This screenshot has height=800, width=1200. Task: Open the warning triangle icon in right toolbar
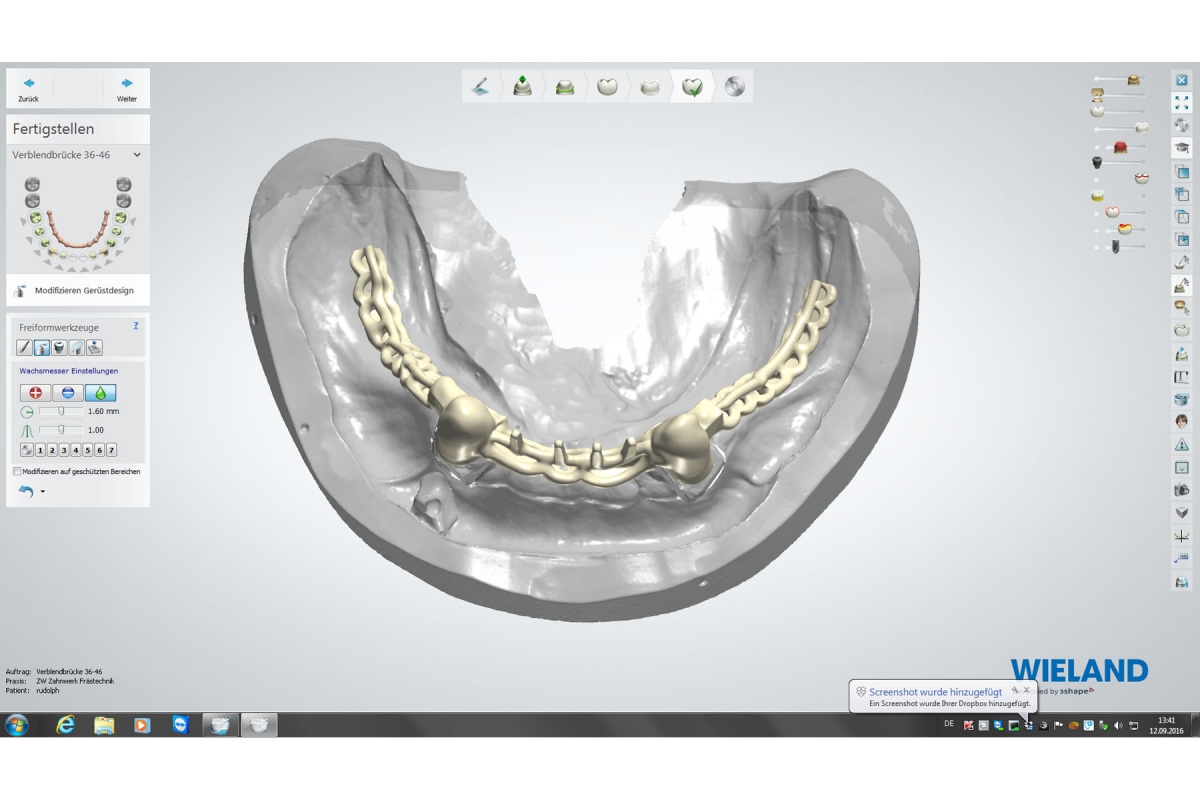[1182, 444]
